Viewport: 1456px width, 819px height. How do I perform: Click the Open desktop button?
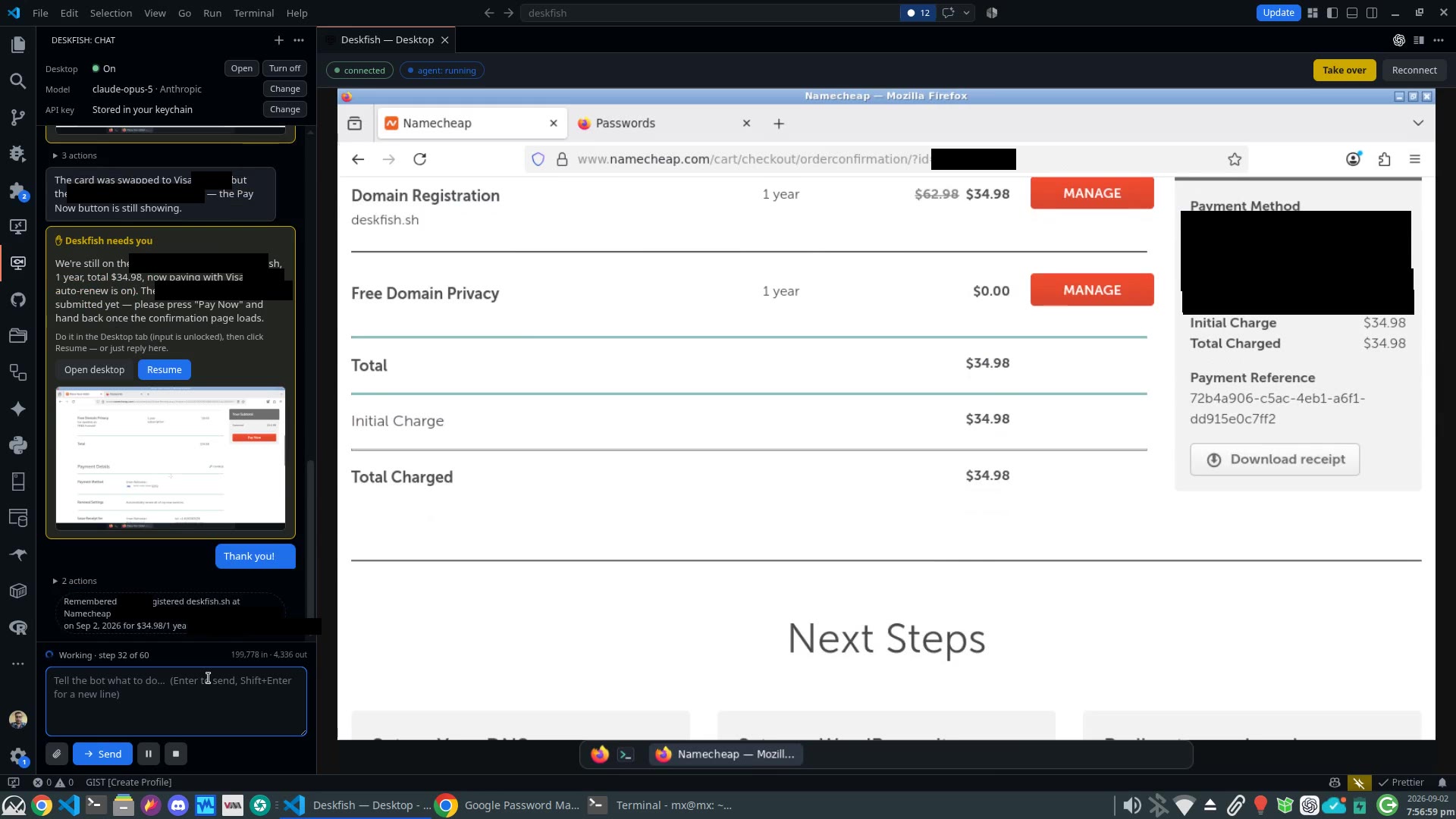click(x=94, y=370)
